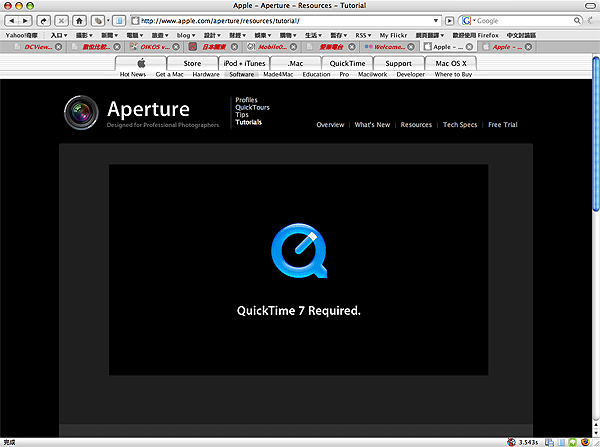600x447 pixels.
Task: Open the My Flickr bookmark
Action: pos(393,35)
